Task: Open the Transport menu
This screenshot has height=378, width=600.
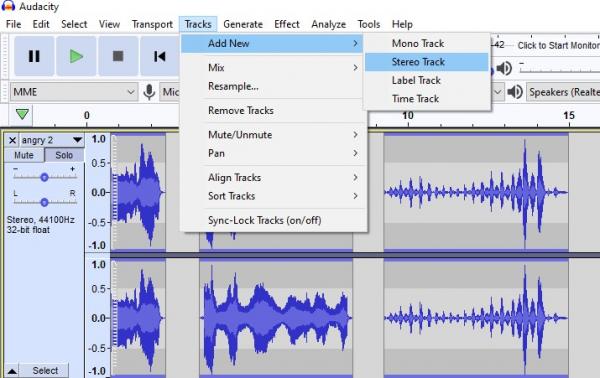Action: click(x=152, y=24)
